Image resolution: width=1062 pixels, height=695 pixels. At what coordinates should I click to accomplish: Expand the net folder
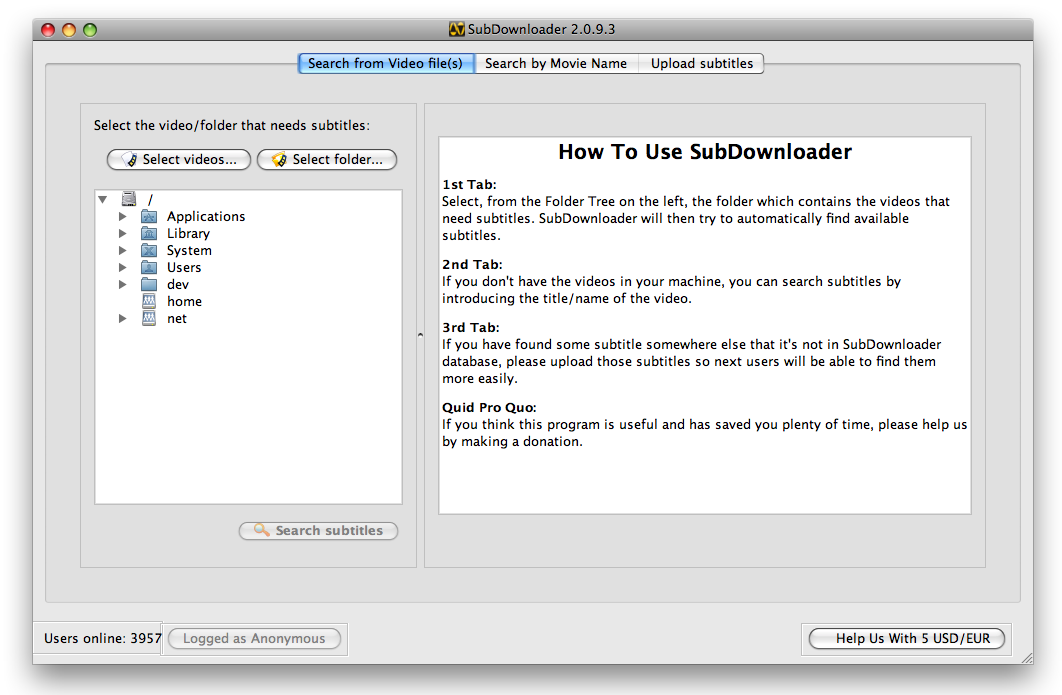123,318
